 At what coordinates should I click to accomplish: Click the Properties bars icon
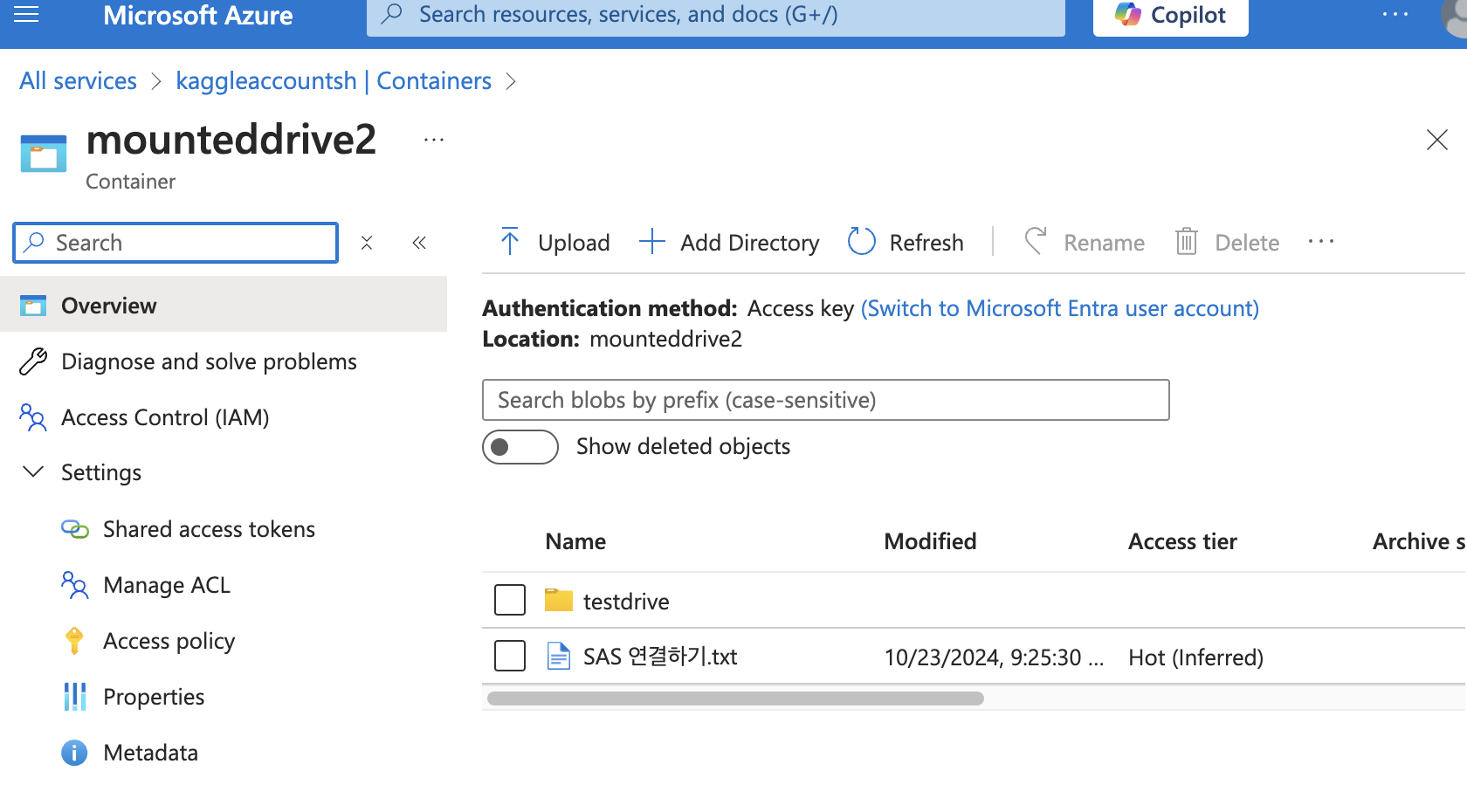pyautogui.click(x=75, y=697)
